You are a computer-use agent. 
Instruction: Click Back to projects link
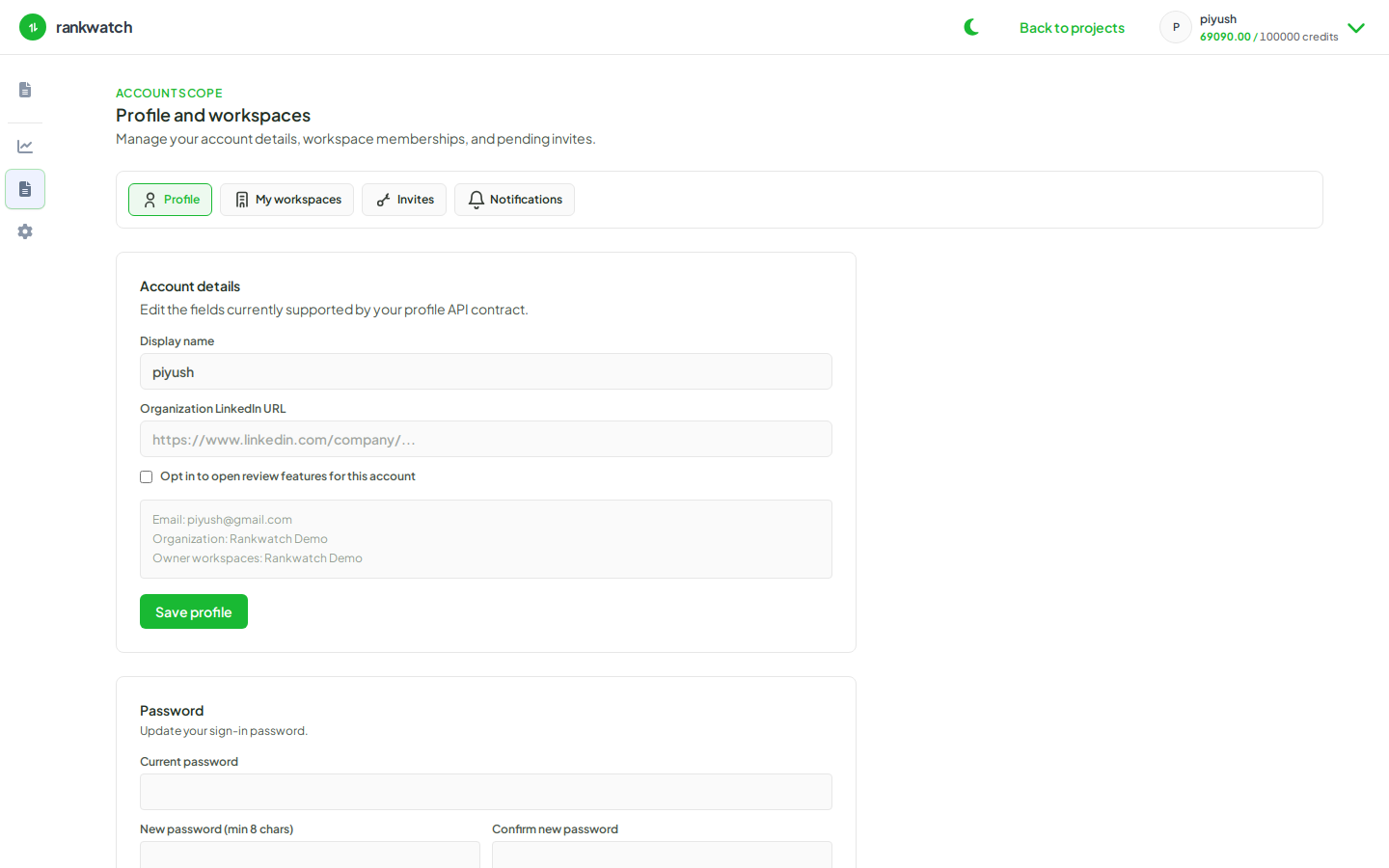pyautogui.click(x=1072, y=28)
